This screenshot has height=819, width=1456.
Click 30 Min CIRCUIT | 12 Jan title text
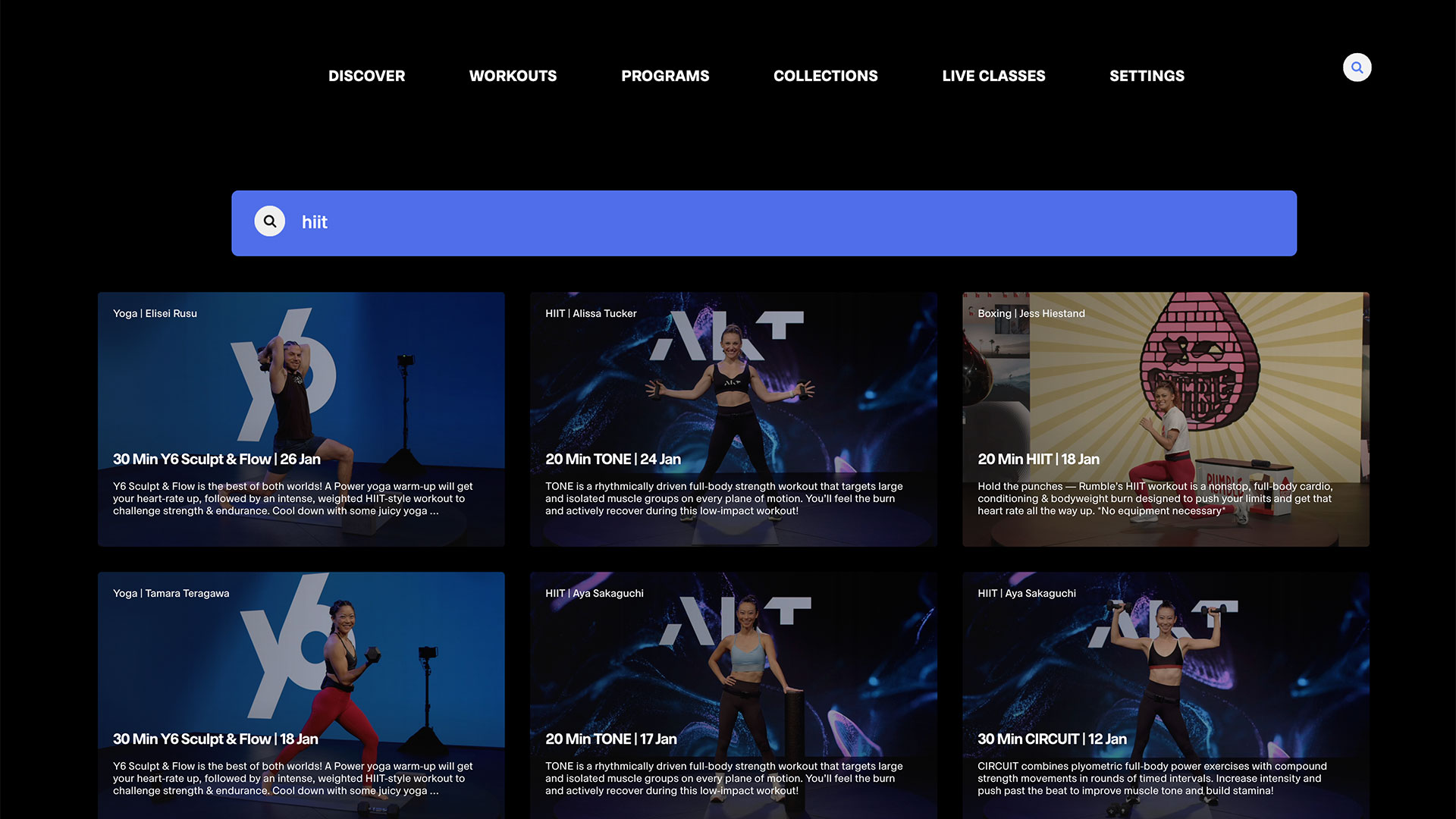point(1052,739)
